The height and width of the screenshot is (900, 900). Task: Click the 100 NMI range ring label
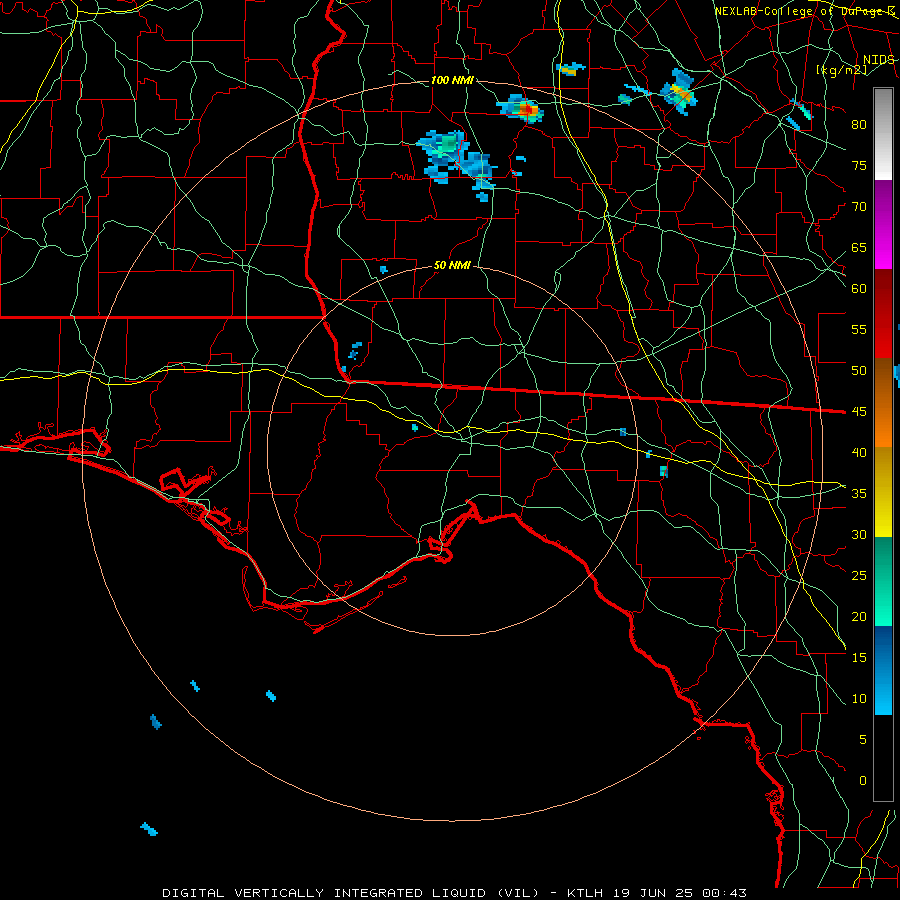click(x=452, y=80)
